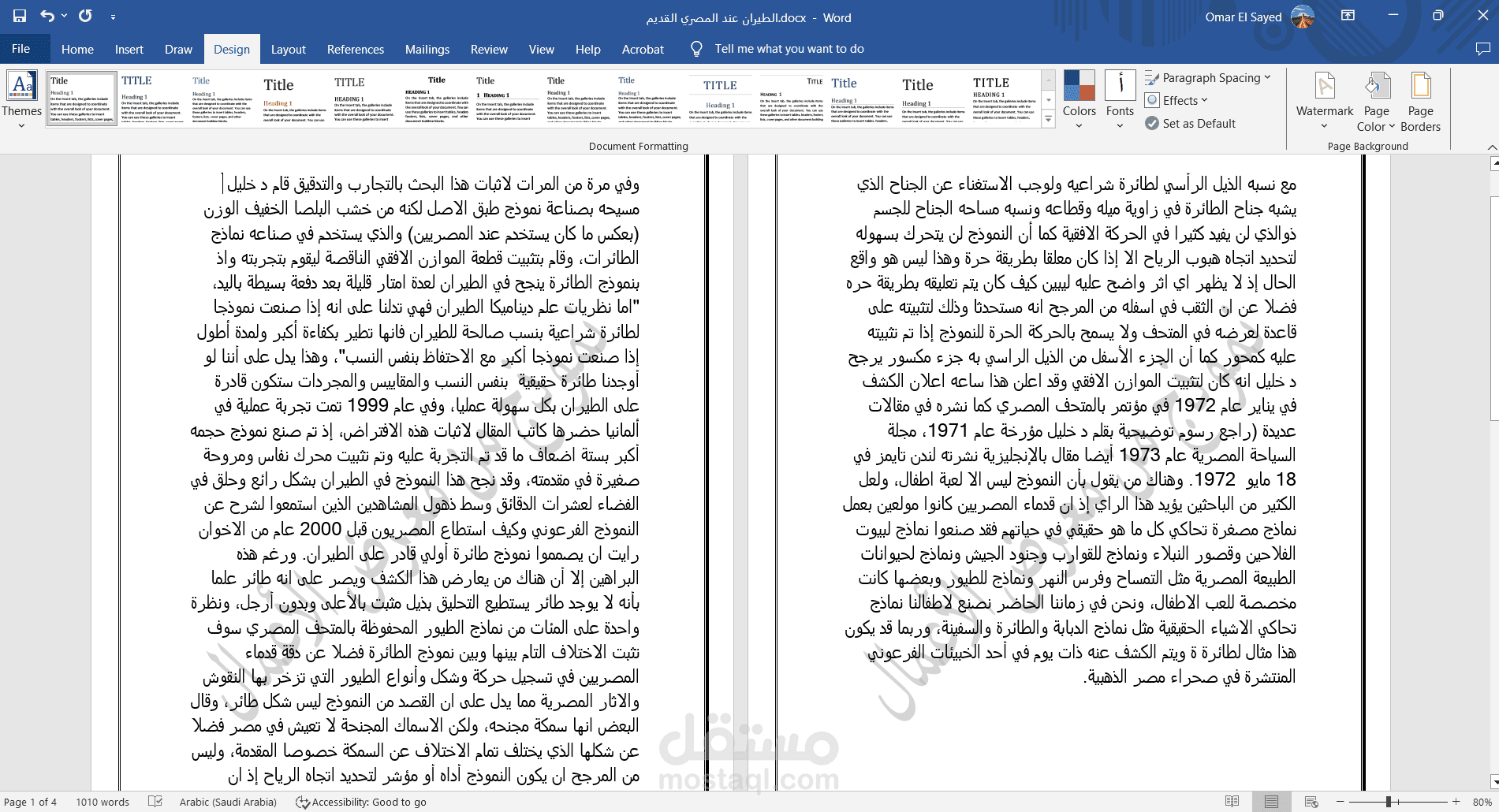Open Ribbon Display Options
The height and width of the screenshot is (812, 1499).
pyautogui.click(x=1348, y=16)
